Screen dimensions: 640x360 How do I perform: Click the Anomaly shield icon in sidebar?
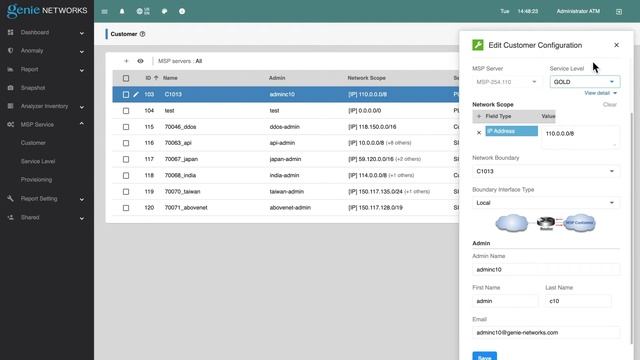coord(11,51)
